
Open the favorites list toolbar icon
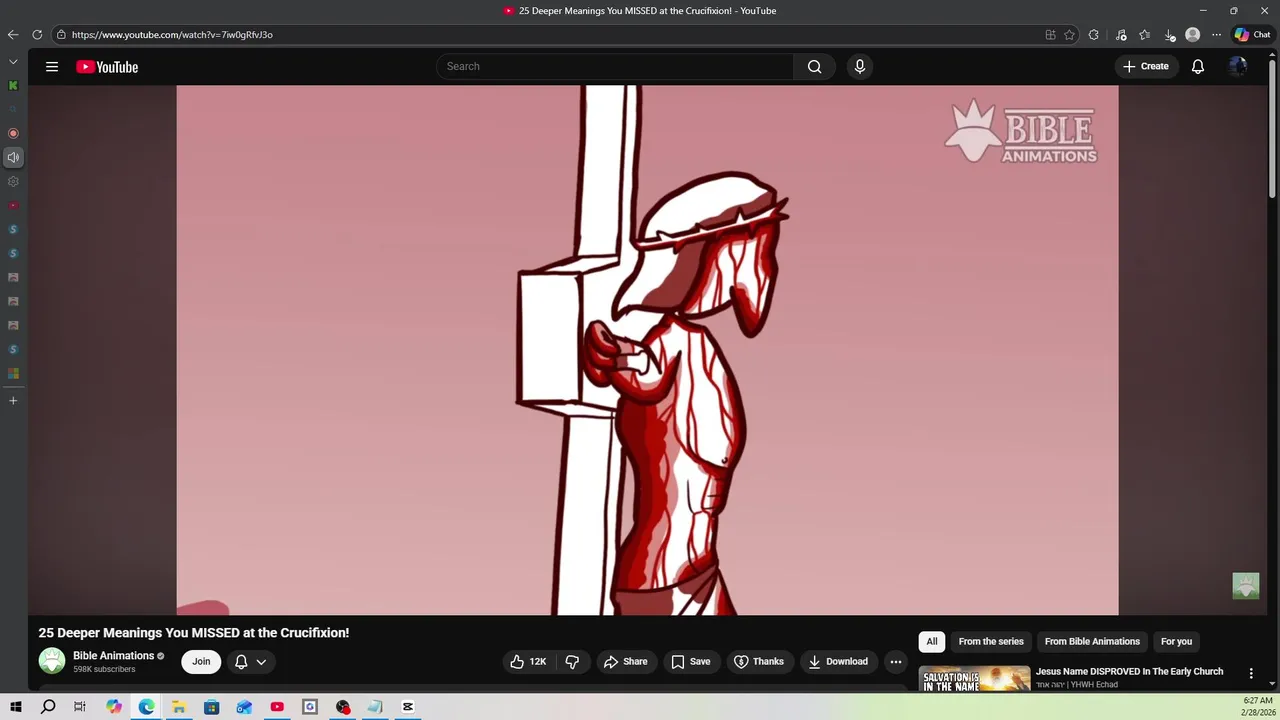pyautogui.click(x=1145, y=35)
